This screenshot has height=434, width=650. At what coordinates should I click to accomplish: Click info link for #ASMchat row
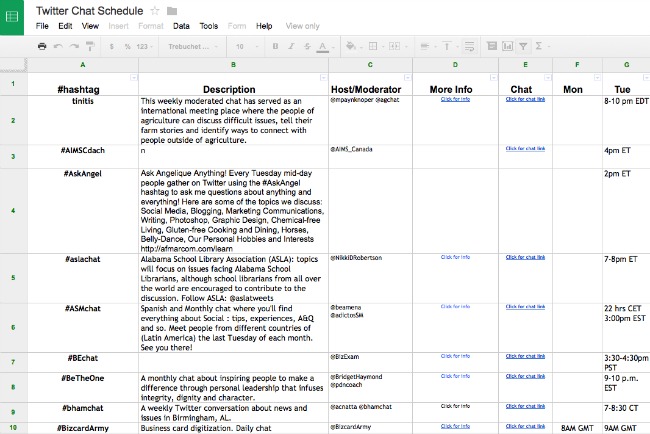(455, 307)
